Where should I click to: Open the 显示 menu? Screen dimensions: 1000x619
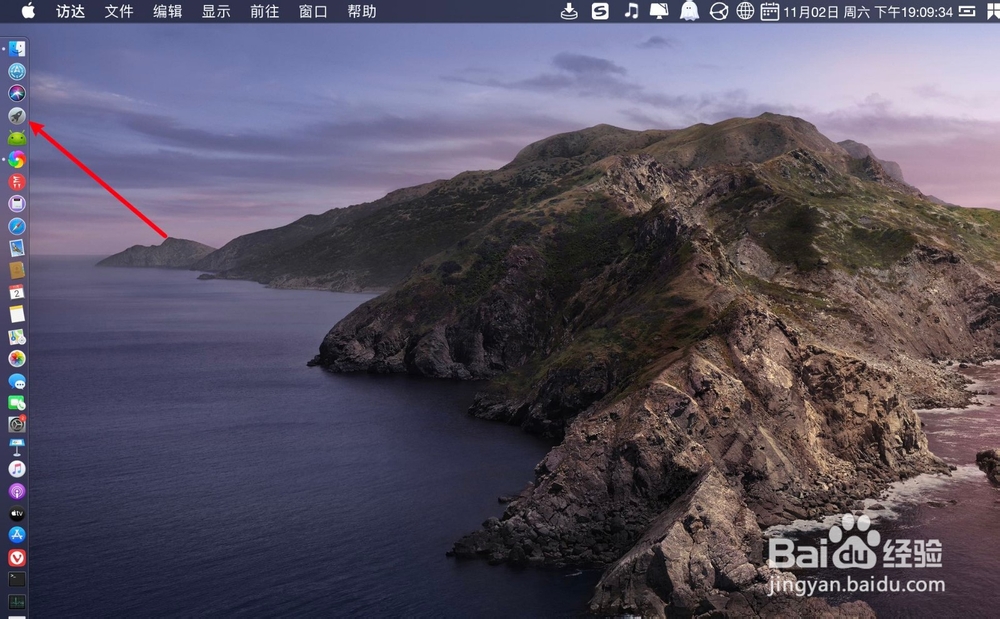pos(216,11)
